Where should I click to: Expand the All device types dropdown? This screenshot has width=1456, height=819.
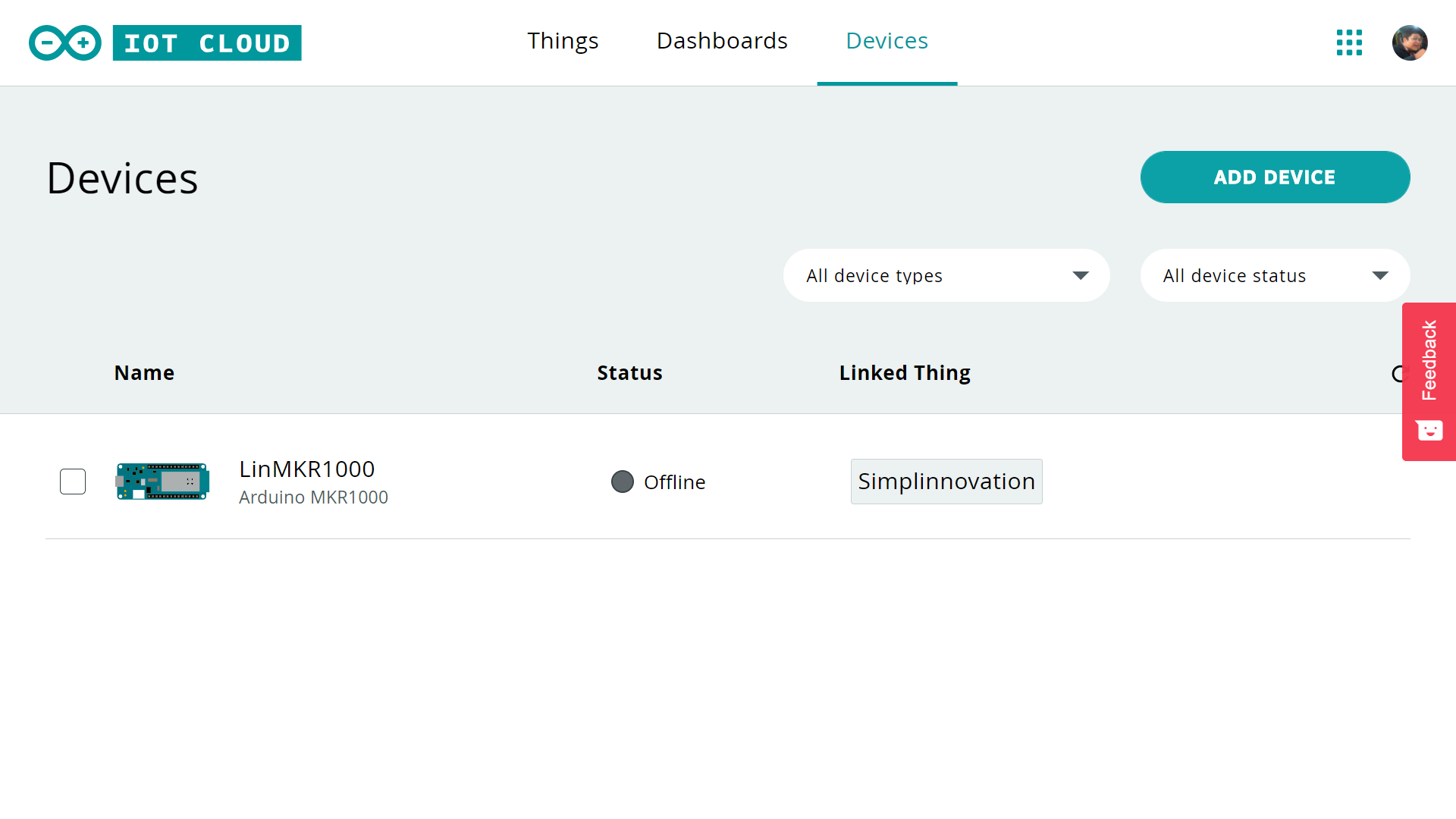946,275
